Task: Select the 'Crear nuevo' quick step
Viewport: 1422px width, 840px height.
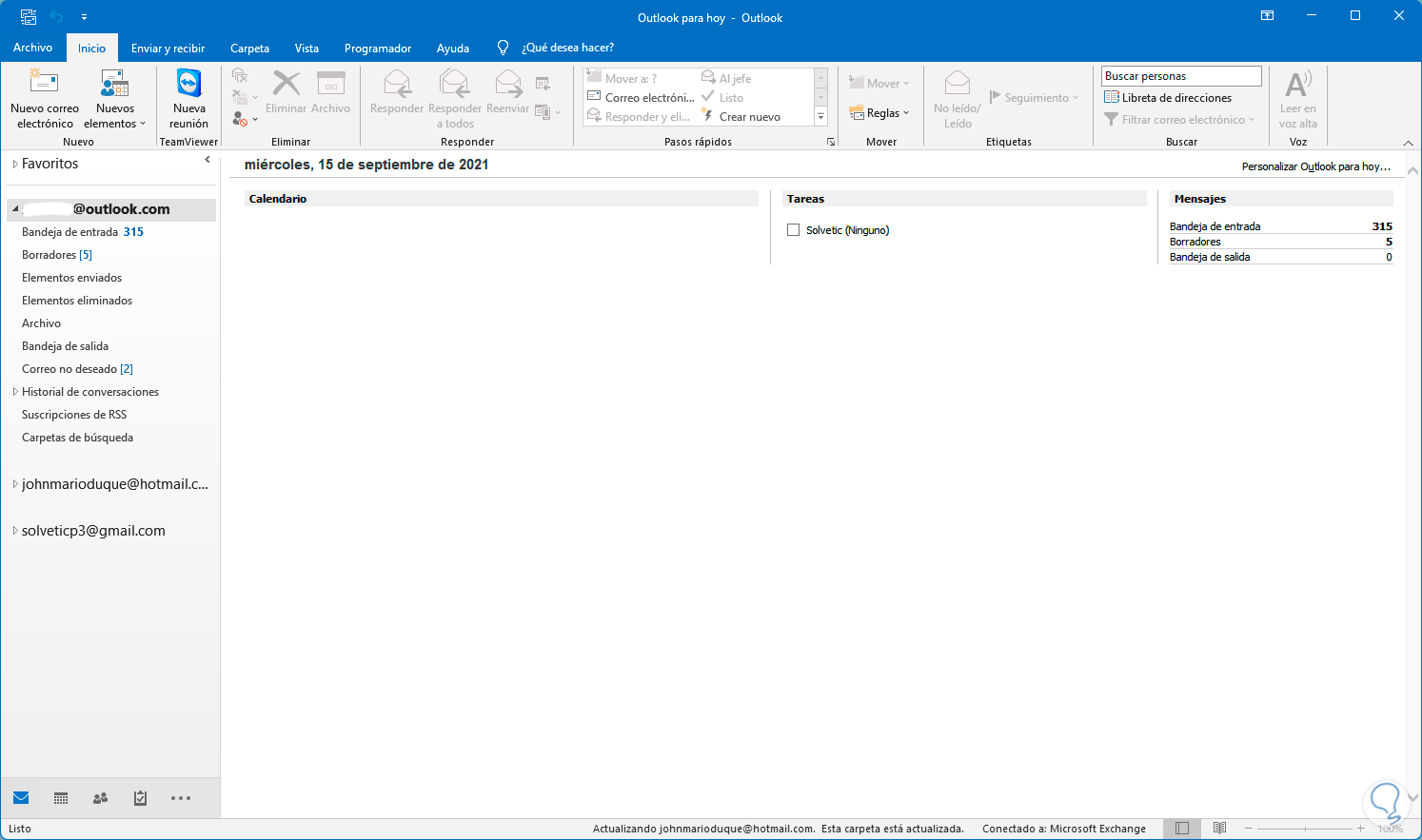Action: [x=741, y=117]
